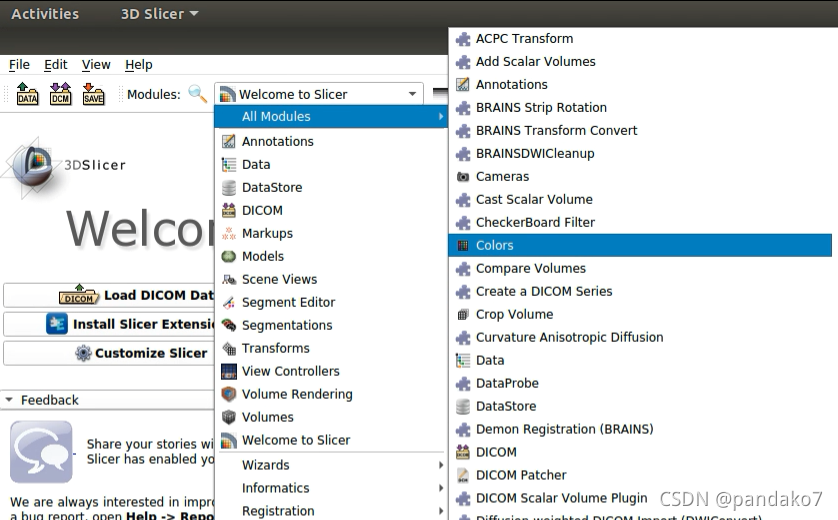Open the Scene Views module
The width and height of the screenshot is (838, 520).
[x=331, y=279]
